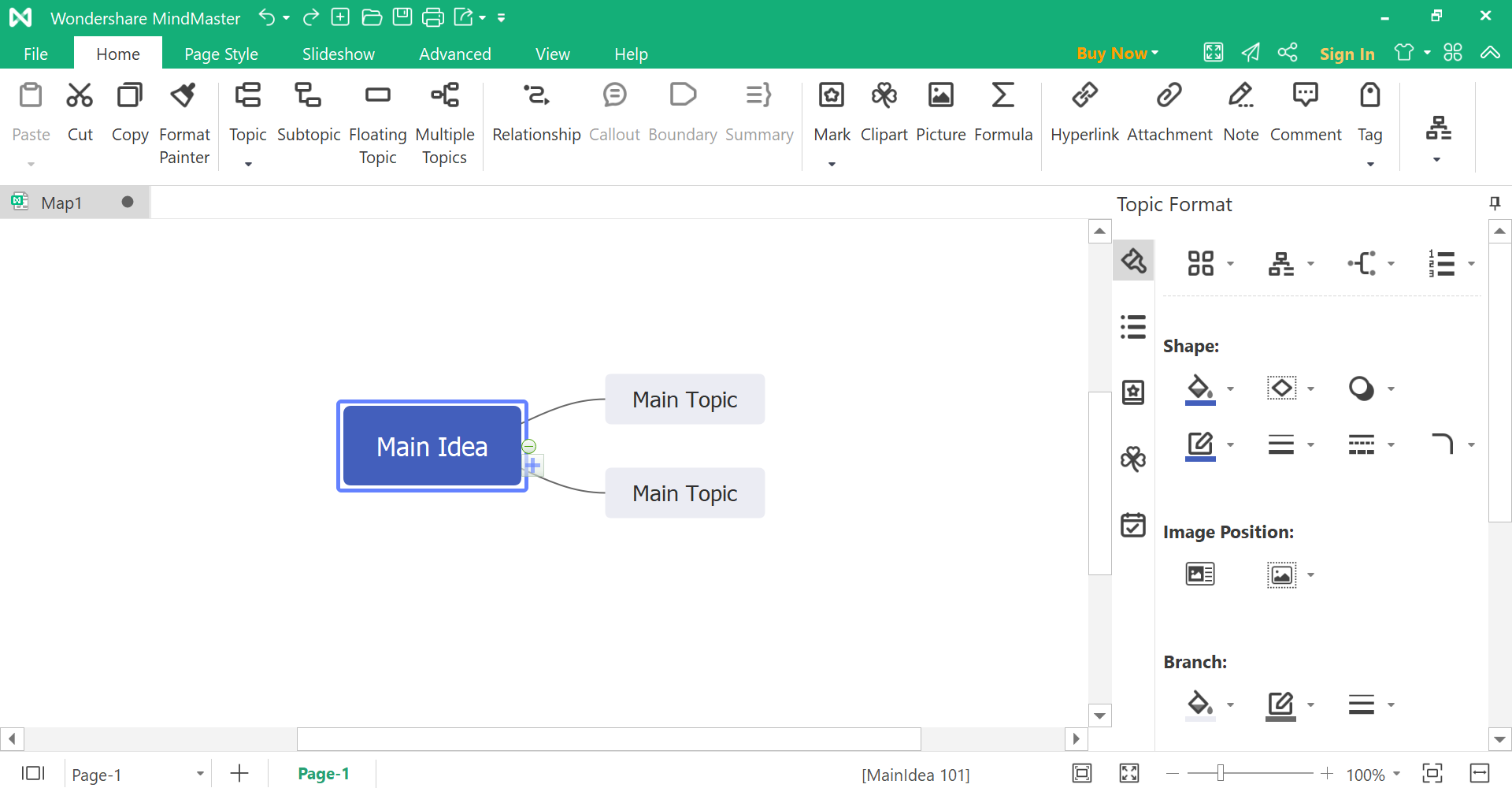Click the Sign In link
Viewport: 1512px width, 788px height.
coord(1347,54)
